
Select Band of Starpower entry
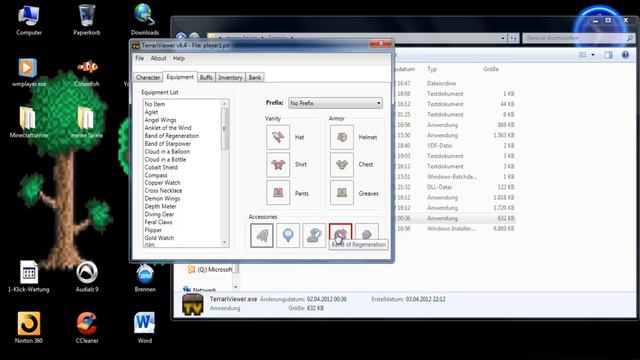click(x=167, y=144)
